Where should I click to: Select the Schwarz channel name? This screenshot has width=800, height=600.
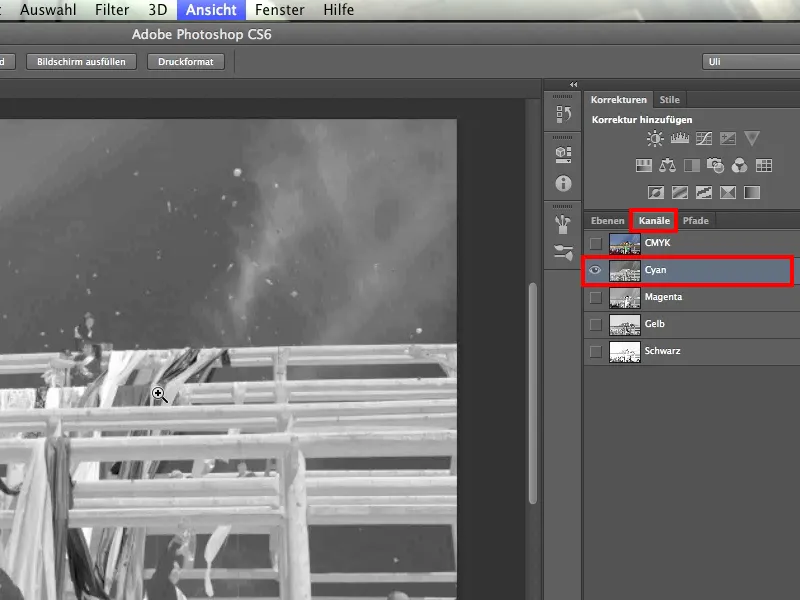(662, 351)
